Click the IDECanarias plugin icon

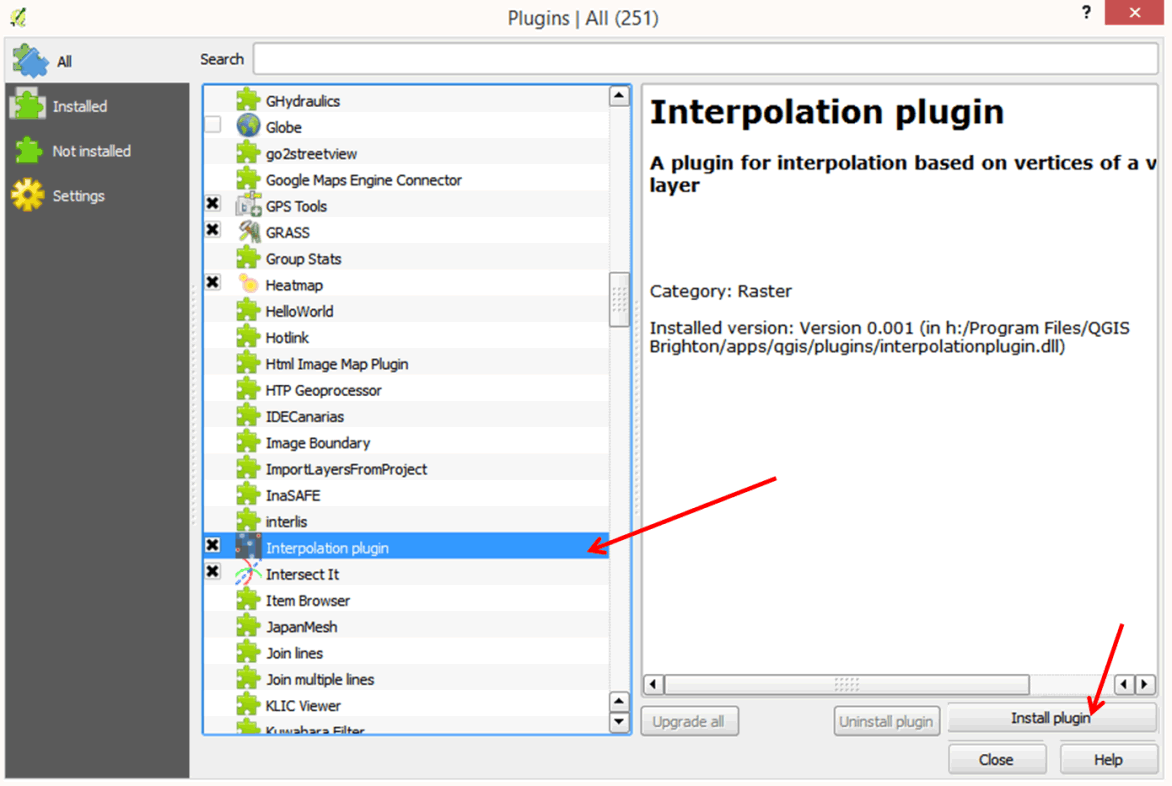[247, 416]
